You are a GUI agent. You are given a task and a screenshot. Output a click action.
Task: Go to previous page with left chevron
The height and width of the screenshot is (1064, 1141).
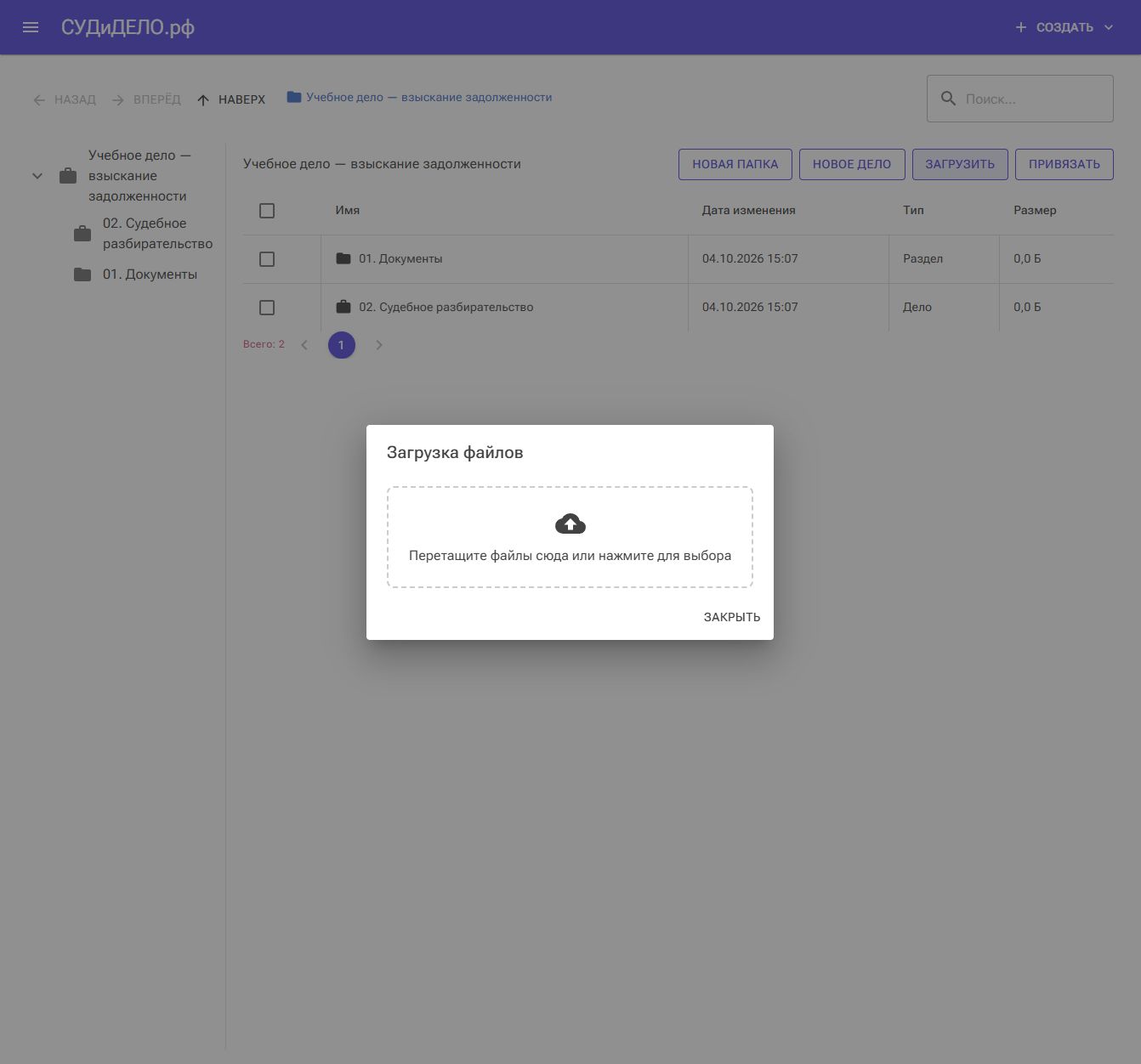(304, 345)
